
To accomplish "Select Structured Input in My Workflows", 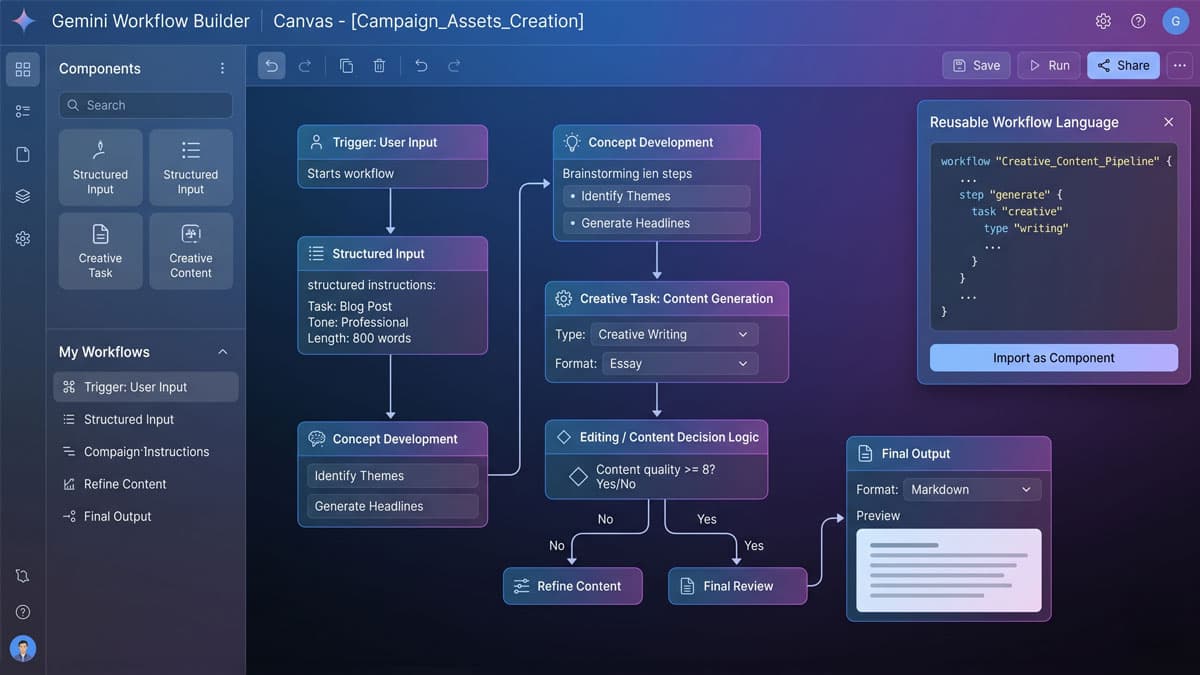I will (x=146, y=419).
